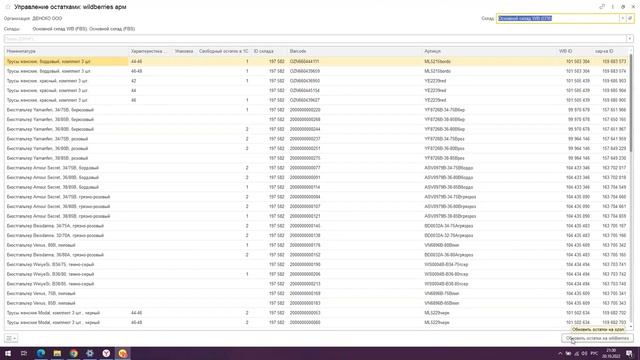Screen dimensions: 640x360
Task: Open File Explorer from taskbar
Action: [57, 353]
